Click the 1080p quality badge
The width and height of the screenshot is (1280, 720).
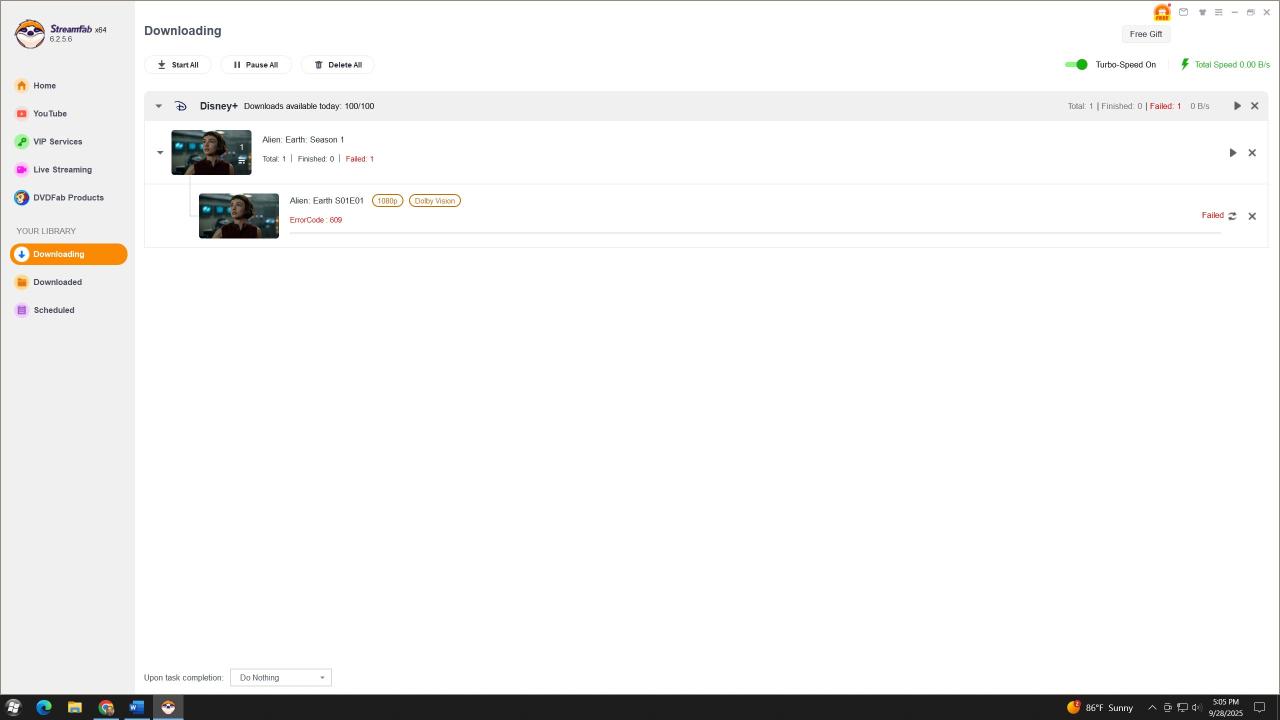click(x=387, y=201)
